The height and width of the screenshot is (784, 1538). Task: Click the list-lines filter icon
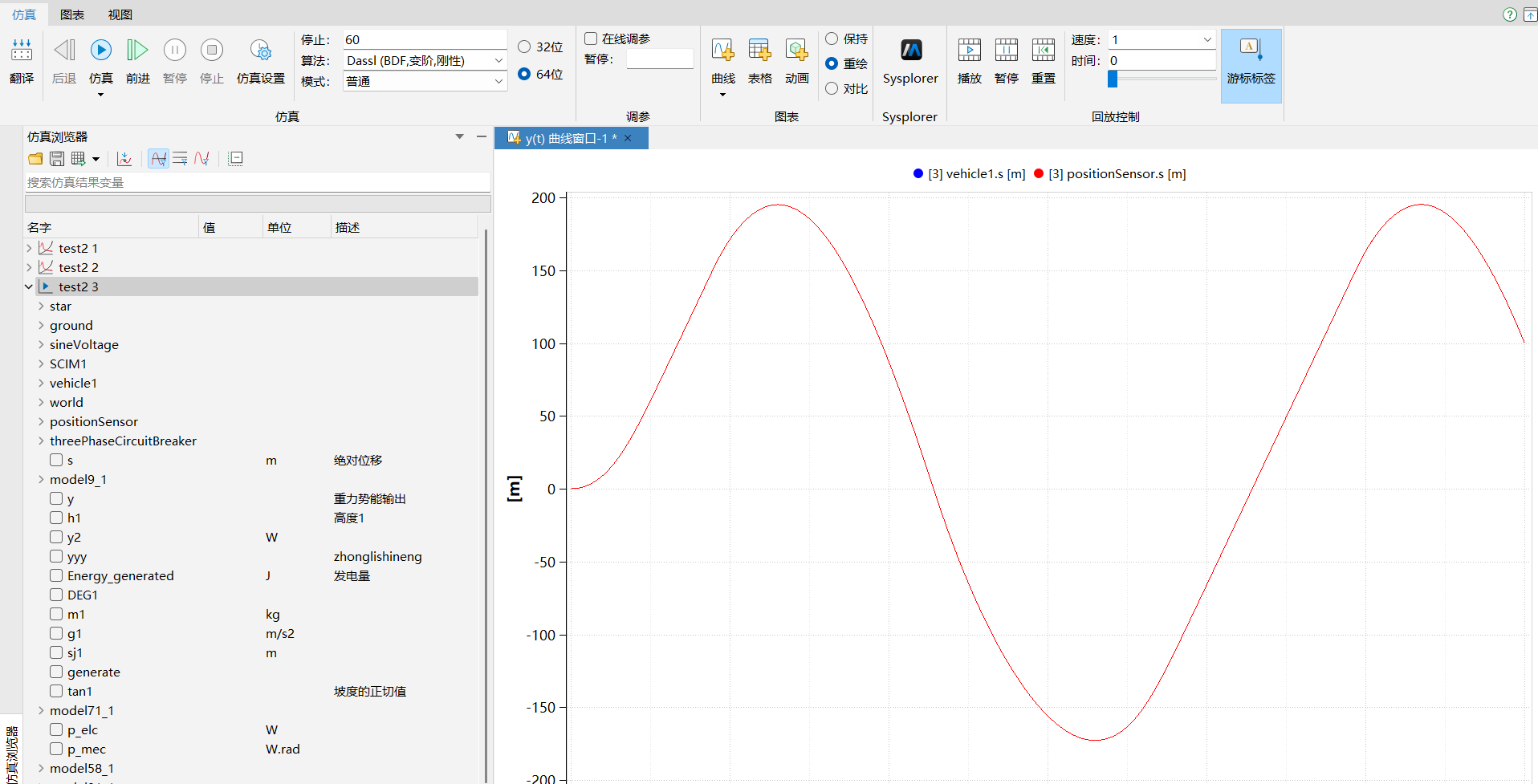(181, 159)
